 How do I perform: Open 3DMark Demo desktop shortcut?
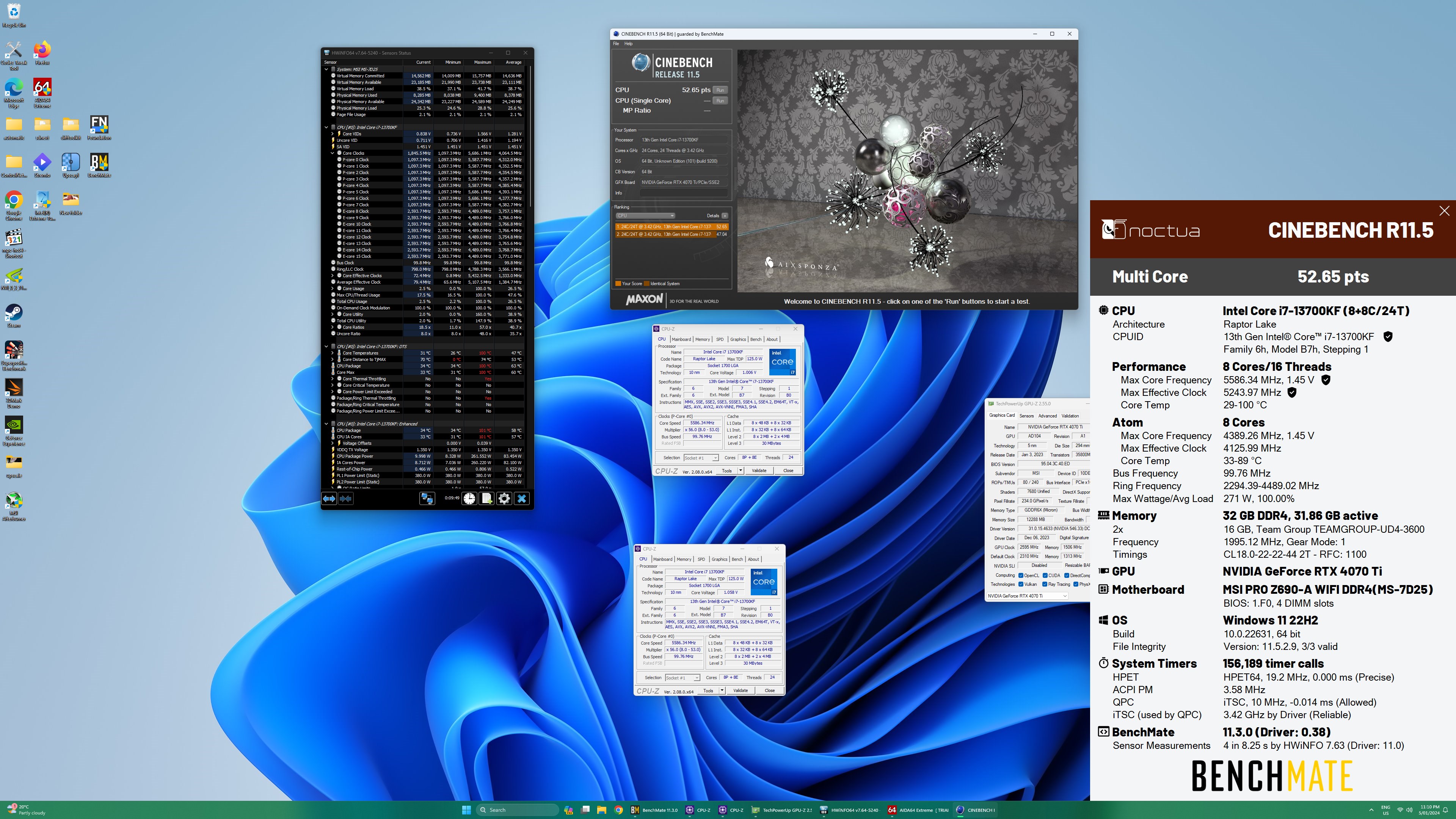pyautogui.click(x=14, y=394)
